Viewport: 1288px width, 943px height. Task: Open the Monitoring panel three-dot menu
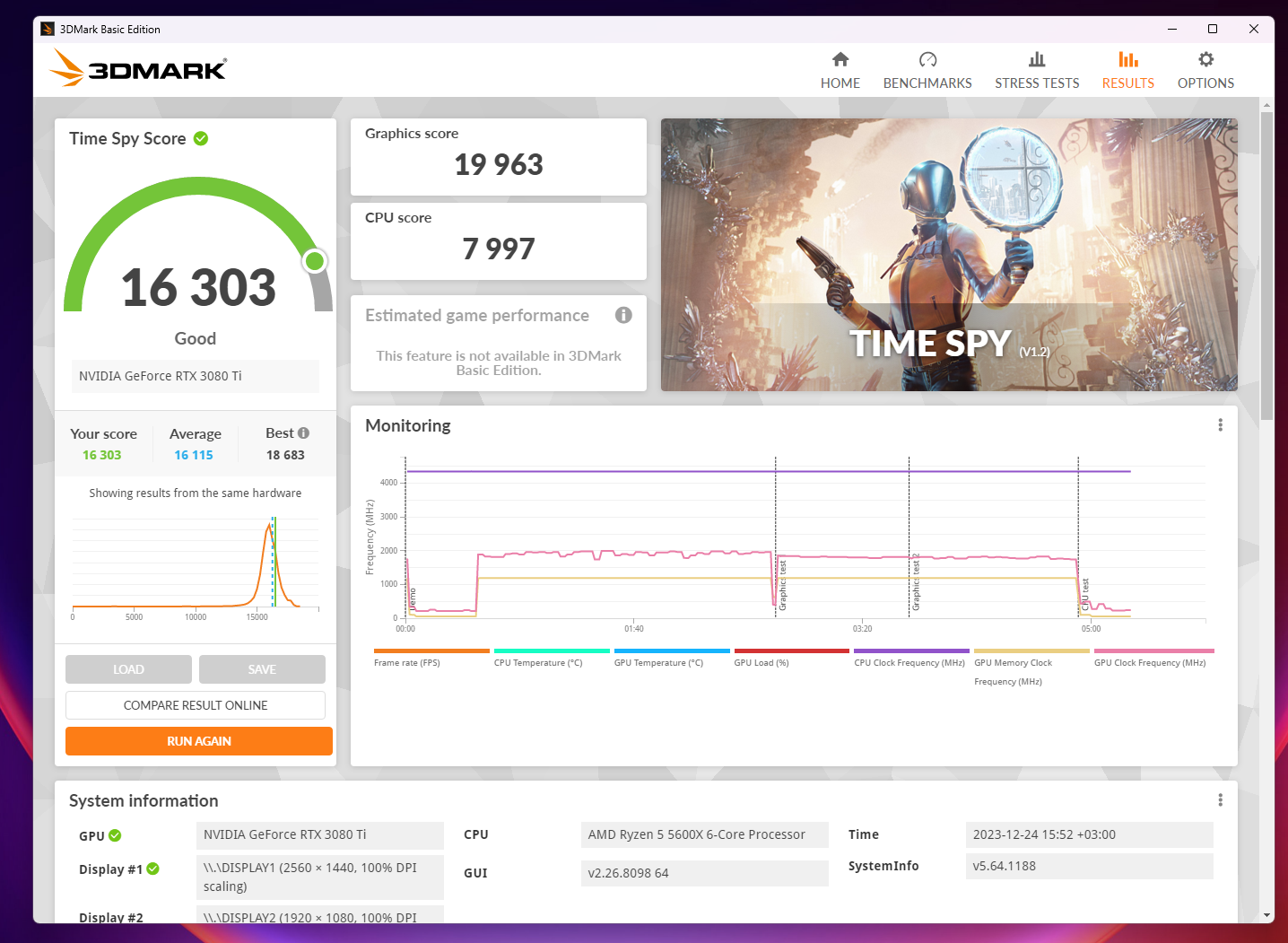tap(1220, 425)
